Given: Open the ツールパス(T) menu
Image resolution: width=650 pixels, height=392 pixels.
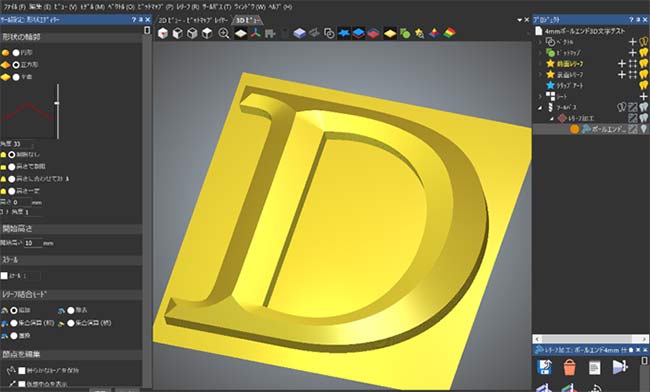Looking at the screenshot, I should point(217,7).
